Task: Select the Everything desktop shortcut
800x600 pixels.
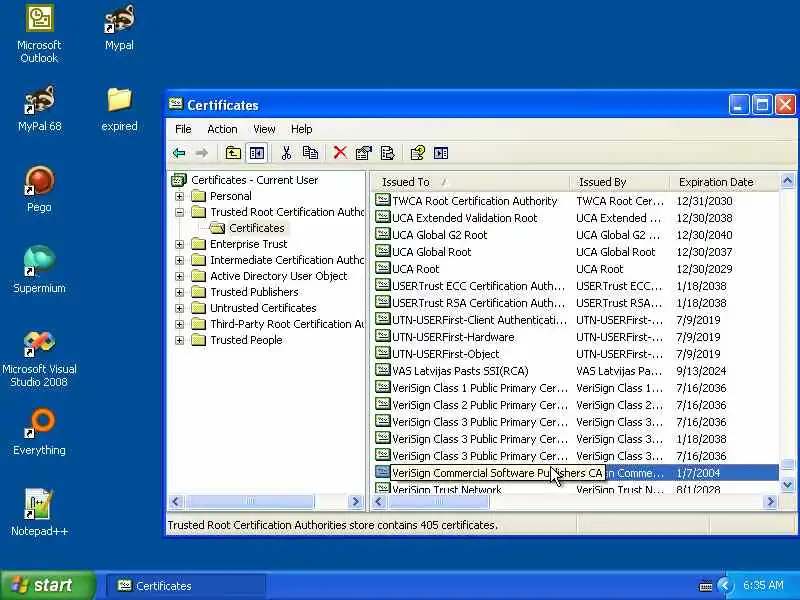Action: [39, 432]
